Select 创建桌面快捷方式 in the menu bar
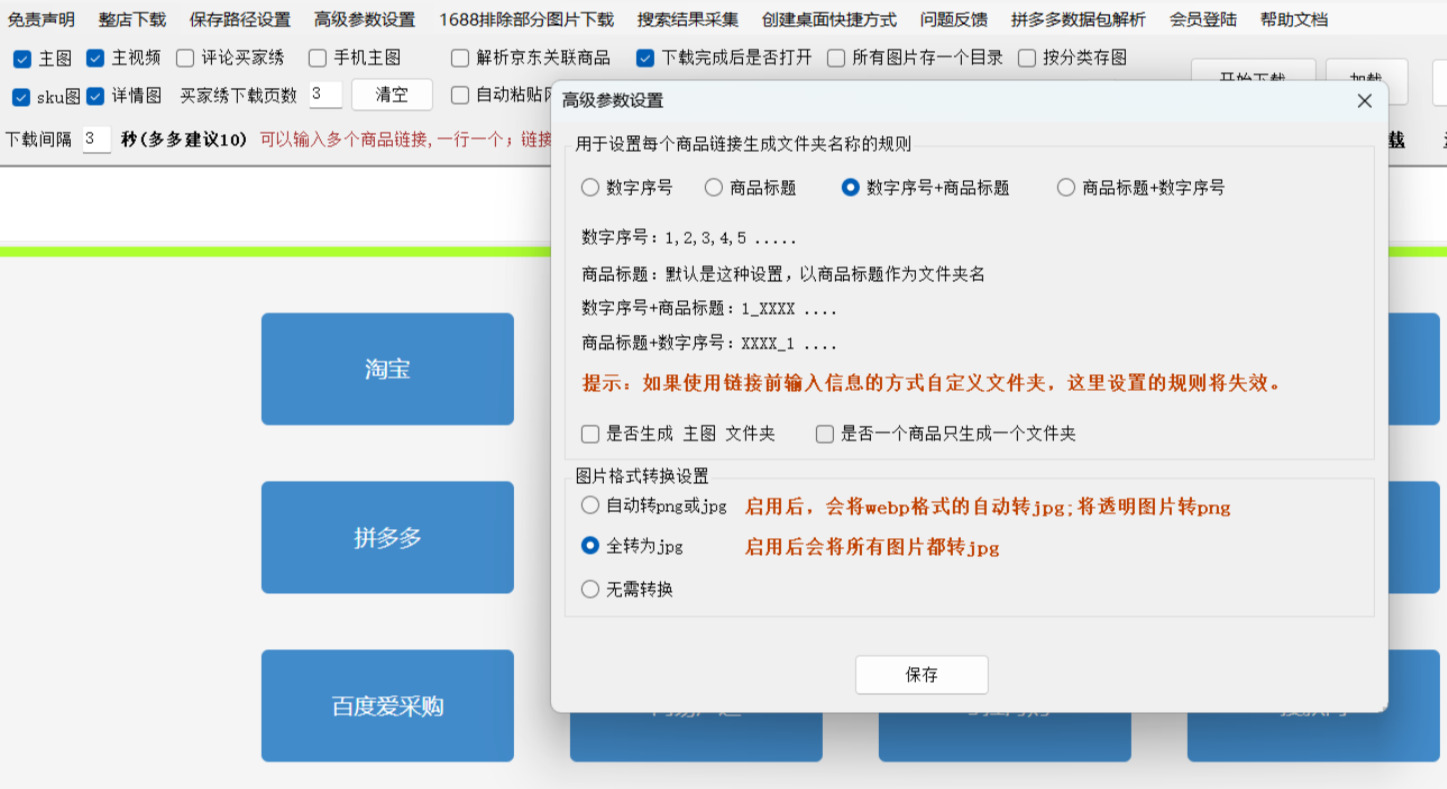 pyautogui.click(x=829, y=19)
